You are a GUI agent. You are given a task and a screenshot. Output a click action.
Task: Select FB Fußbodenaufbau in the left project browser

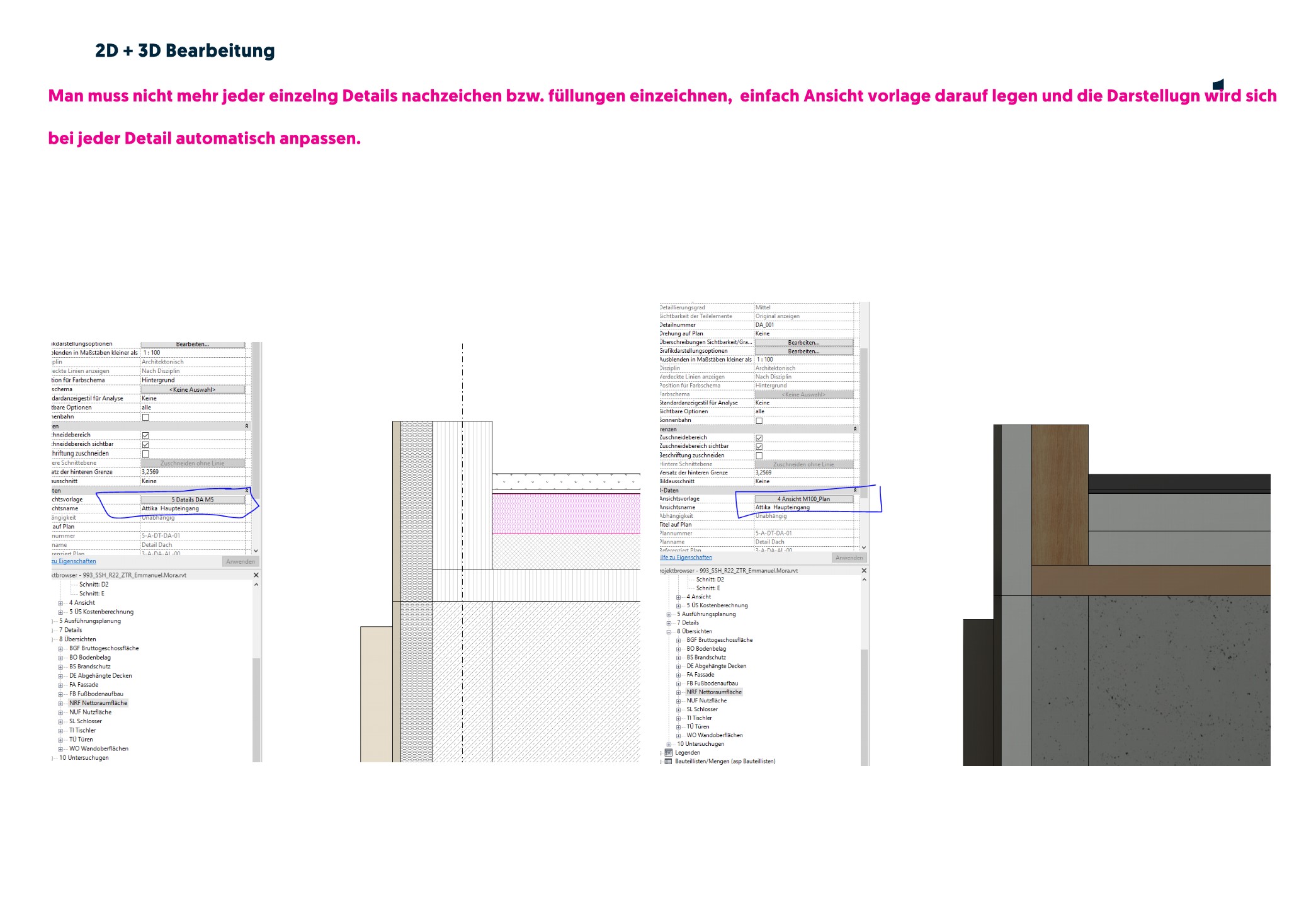96,694
